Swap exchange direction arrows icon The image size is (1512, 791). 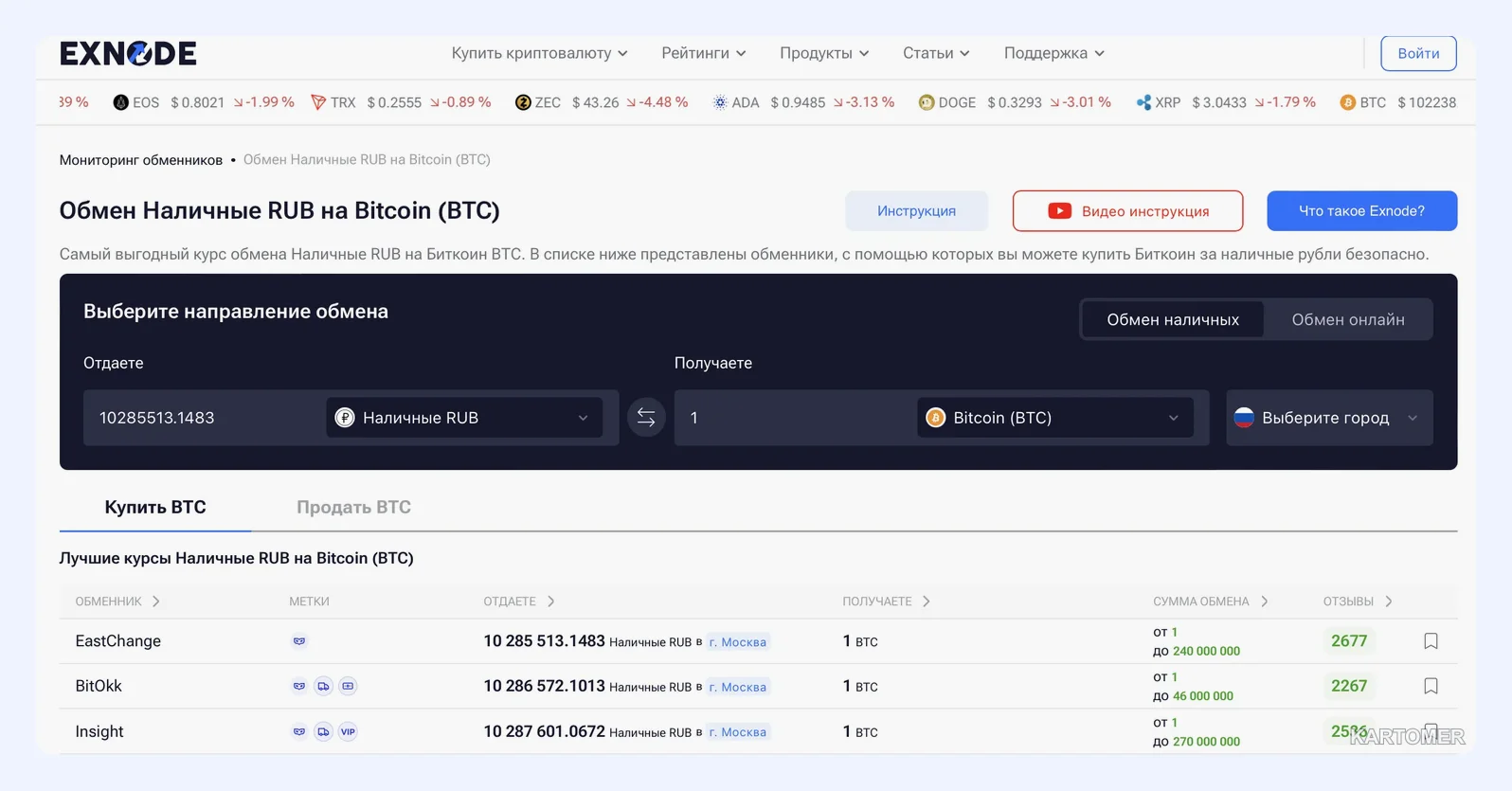(646, 418)
